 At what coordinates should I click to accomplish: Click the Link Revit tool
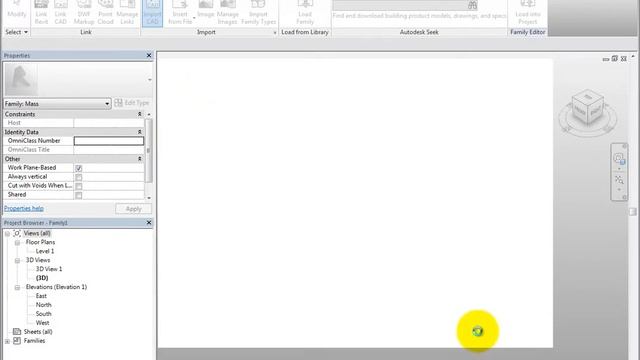click(x=41, y=13)
